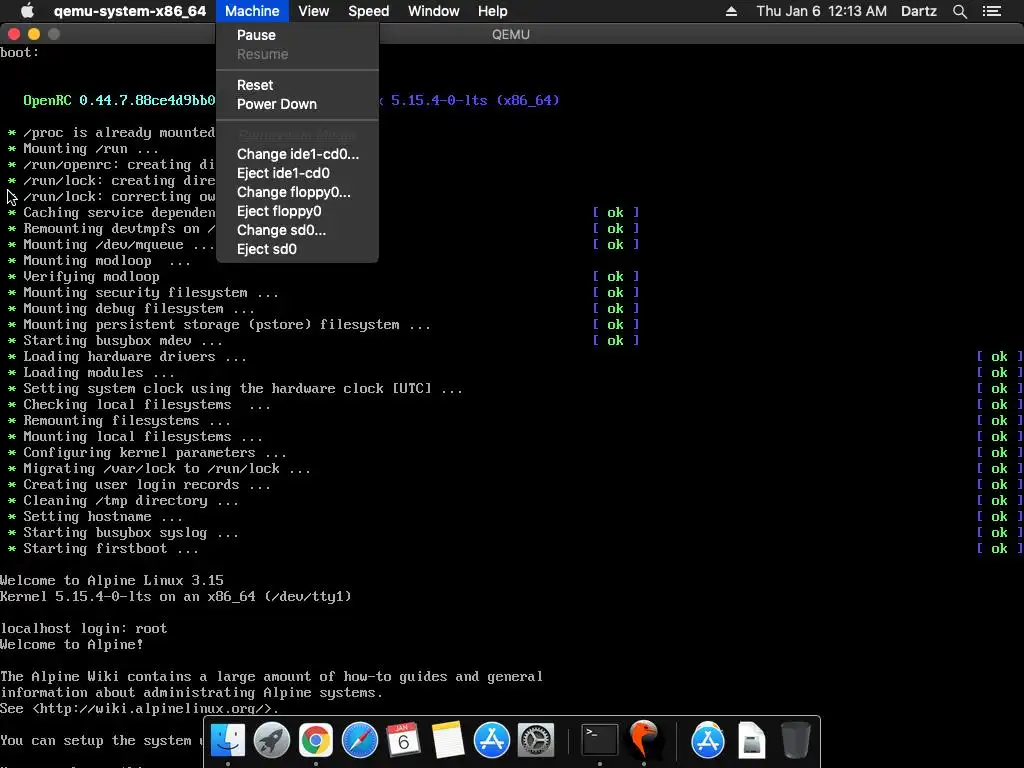The height and width of the screenshot is (768, 1024).
Task: Open Notification Center list icon
Action: (x=992, y=11)
